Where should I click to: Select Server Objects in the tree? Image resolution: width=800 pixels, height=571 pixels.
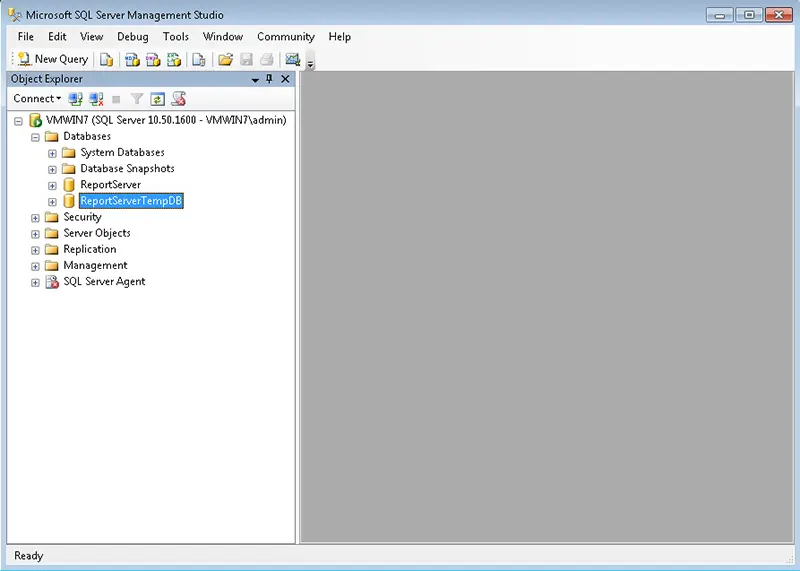point(97,233)
